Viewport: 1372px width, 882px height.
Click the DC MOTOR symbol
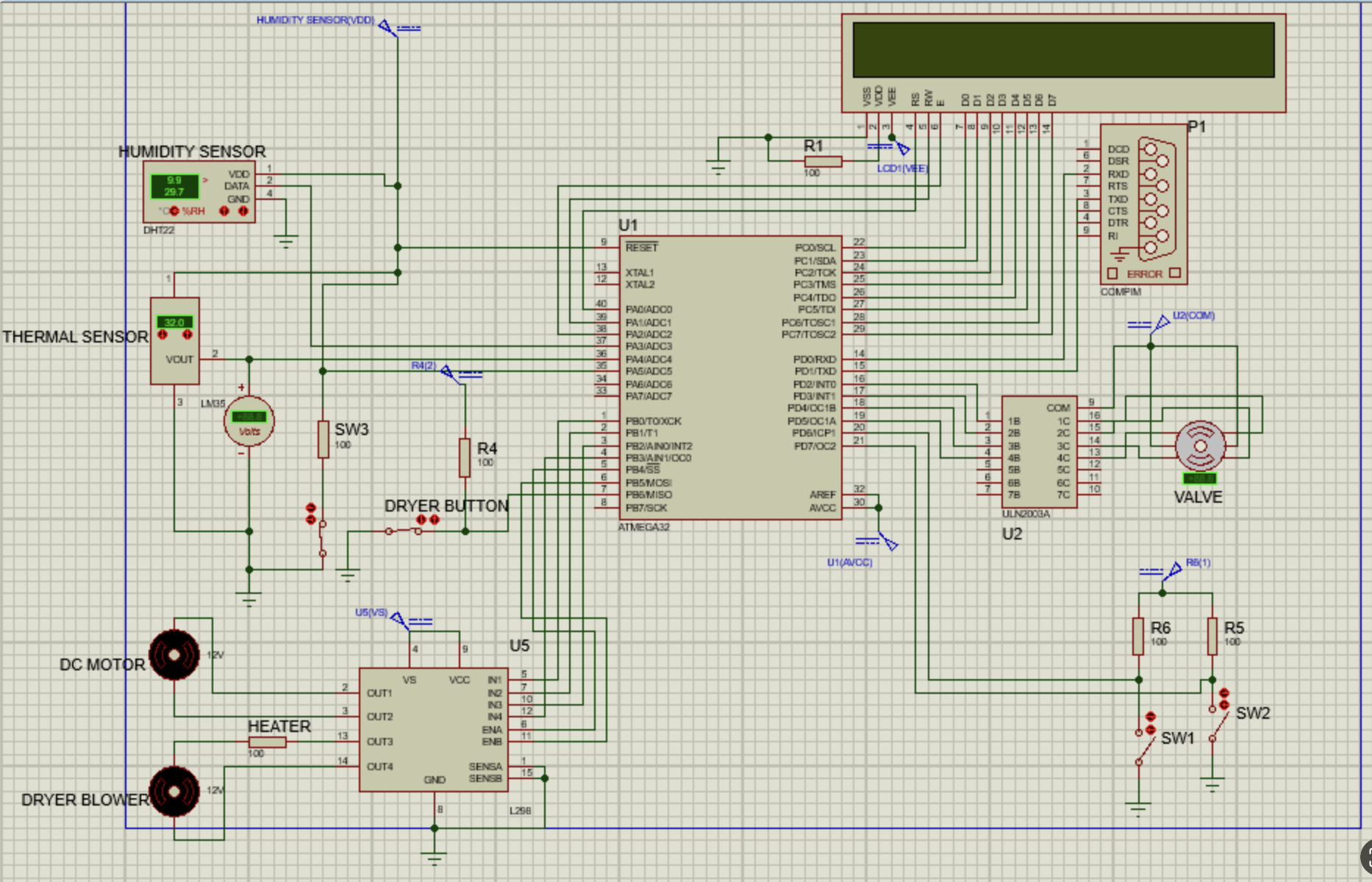[174, 654]
